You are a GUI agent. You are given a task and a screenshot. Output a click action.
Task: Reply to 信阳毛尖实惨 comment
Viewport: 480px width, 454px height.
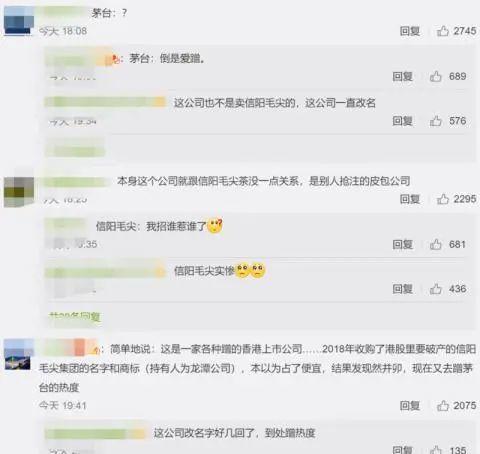(x=402, y=289)
